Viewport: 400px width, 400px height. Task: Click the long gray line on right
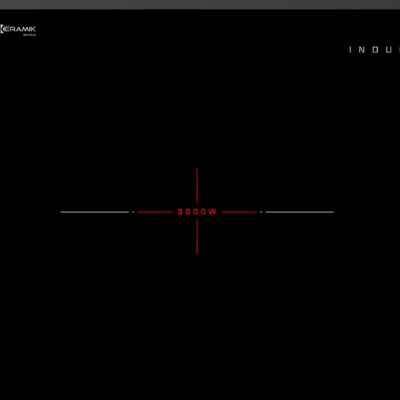pyautogui.click(x=299, y=212)
